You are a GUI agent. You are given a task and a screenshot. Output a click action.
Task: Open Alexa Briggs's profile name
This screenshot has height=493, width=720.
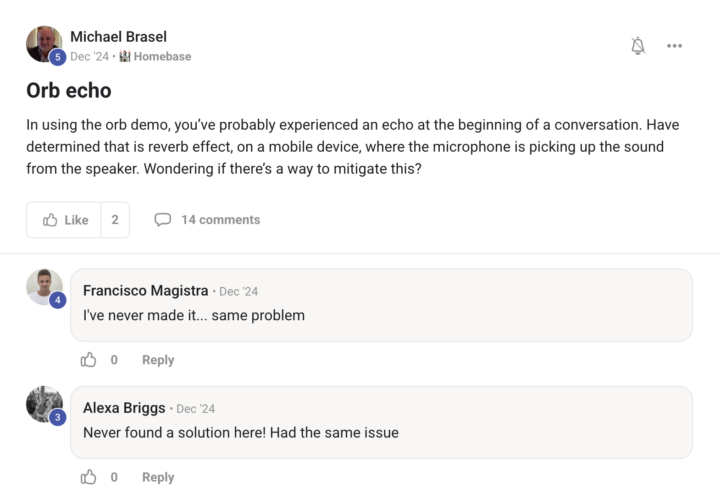(124, 408)
